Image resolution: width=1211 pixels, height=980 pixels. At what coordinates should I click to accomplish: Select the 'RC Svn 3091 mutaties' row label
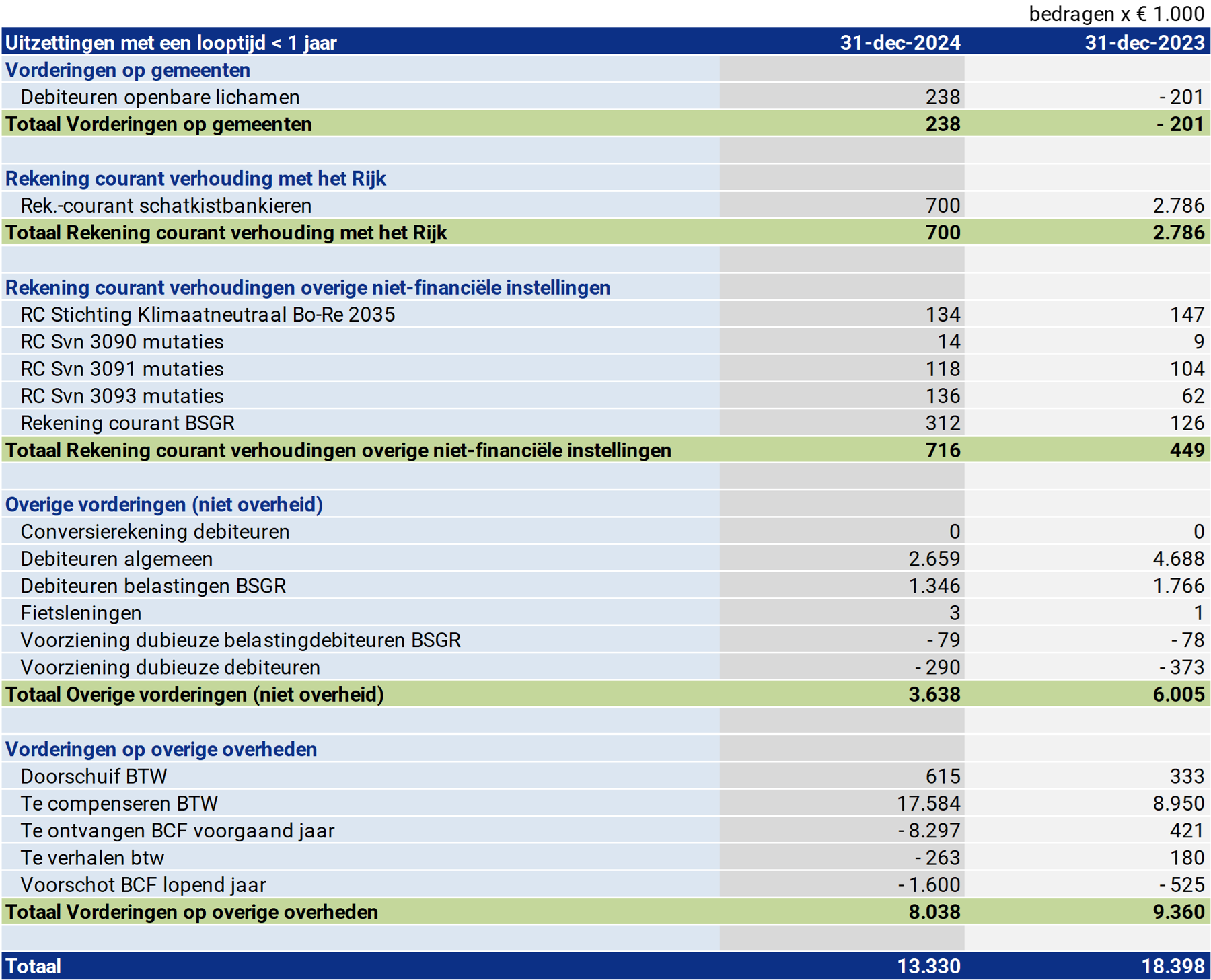[122, 369]
